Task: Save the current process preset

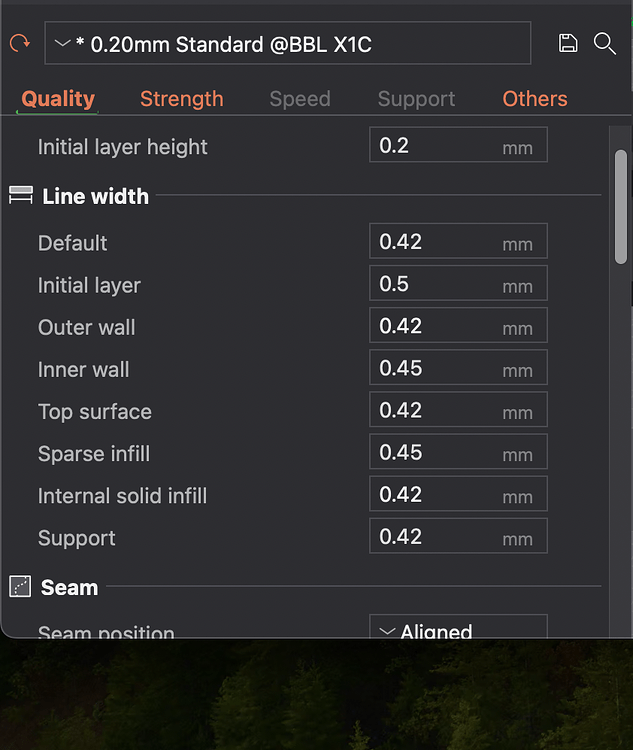Action: [568, 43]
